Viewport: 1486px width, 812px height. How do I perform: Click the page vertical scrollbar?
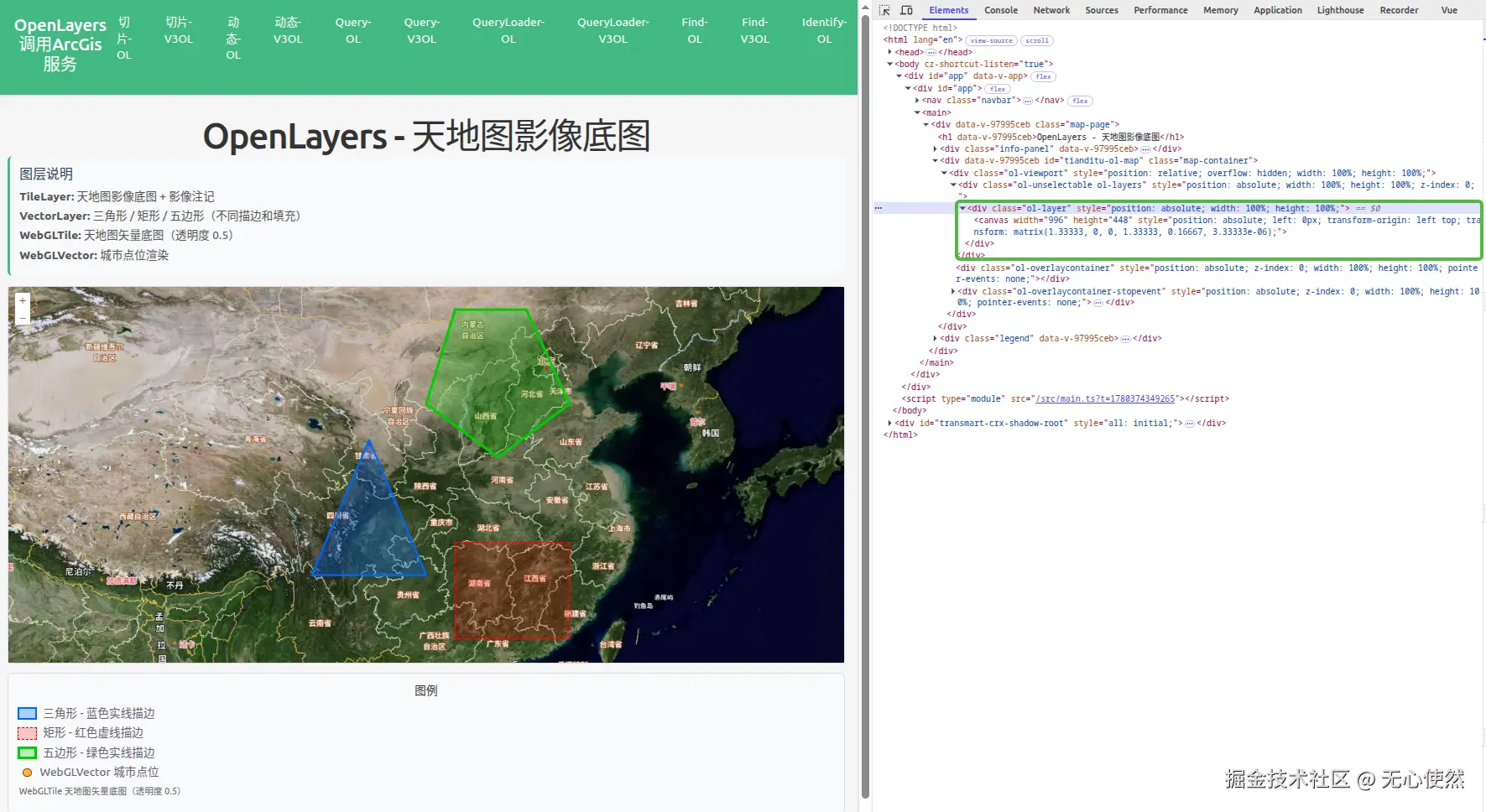(865, 405)
